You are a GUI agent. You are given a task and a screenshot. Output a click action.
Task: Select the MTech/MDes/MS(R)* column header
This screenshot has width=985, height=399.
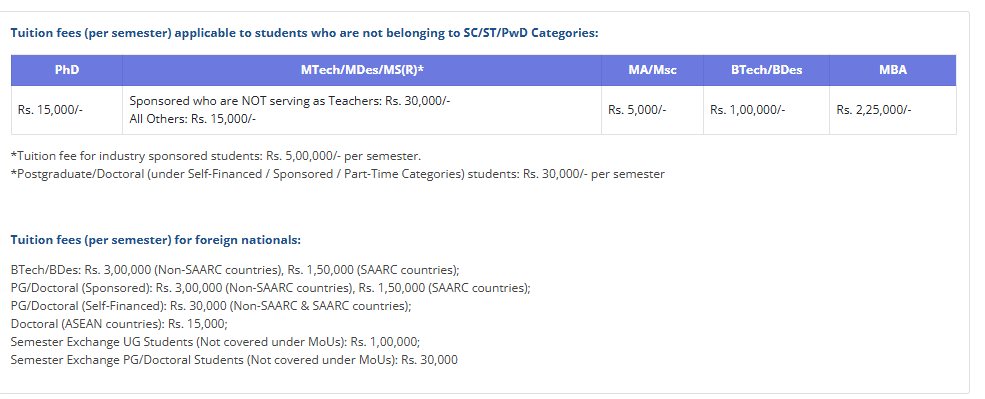362,70
